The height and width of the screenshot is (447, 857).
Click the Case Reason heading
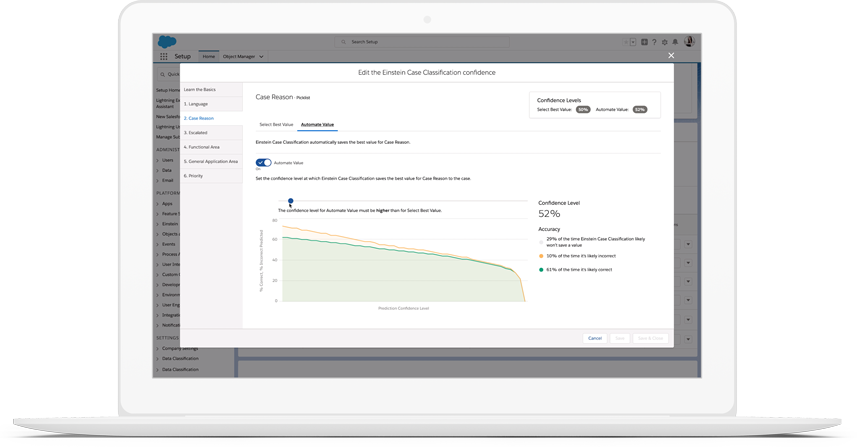click(274, 97)
